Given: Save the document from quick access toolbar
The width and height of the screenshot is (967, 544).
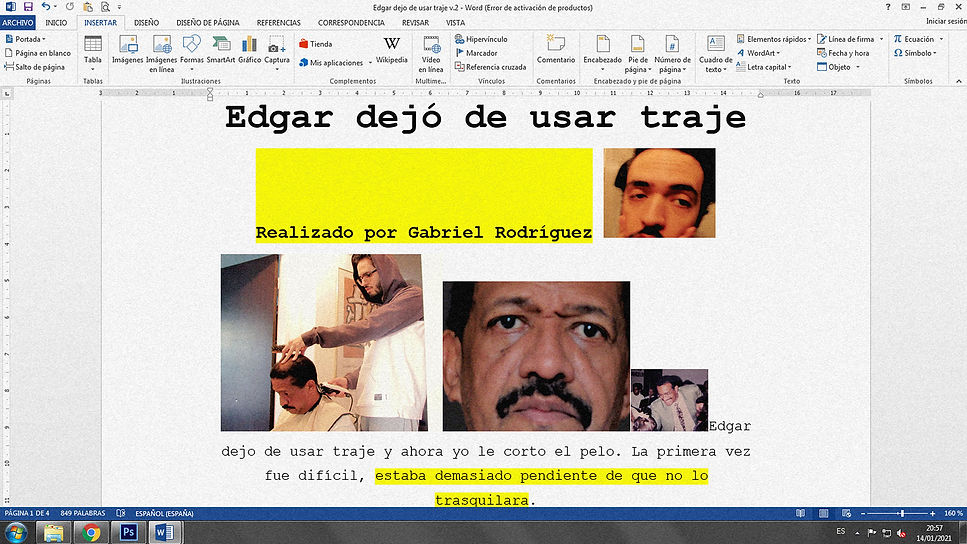Looking at the screenshot, I should click(x=28, y=7).
